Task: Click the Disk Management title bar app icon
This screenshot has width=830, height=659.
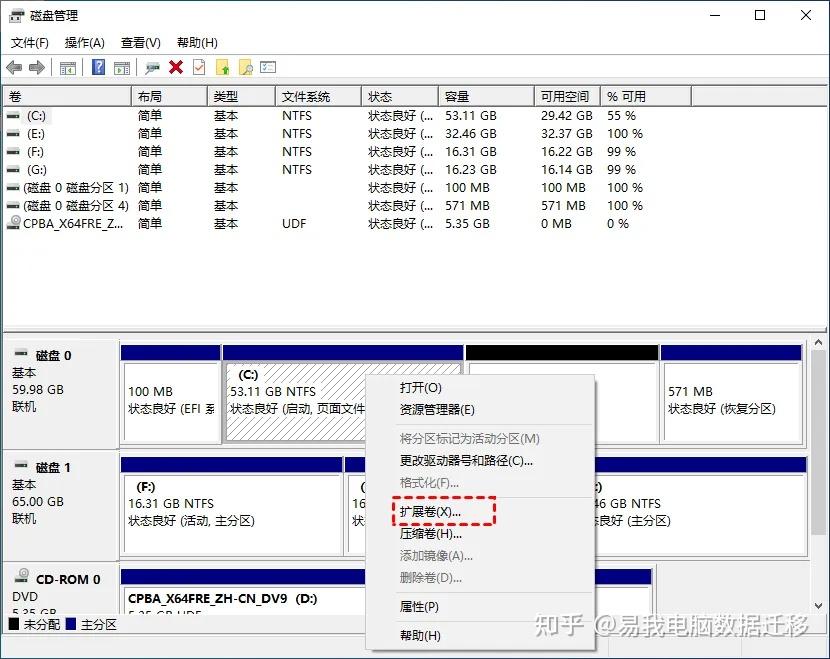Action: click(16, 15)
